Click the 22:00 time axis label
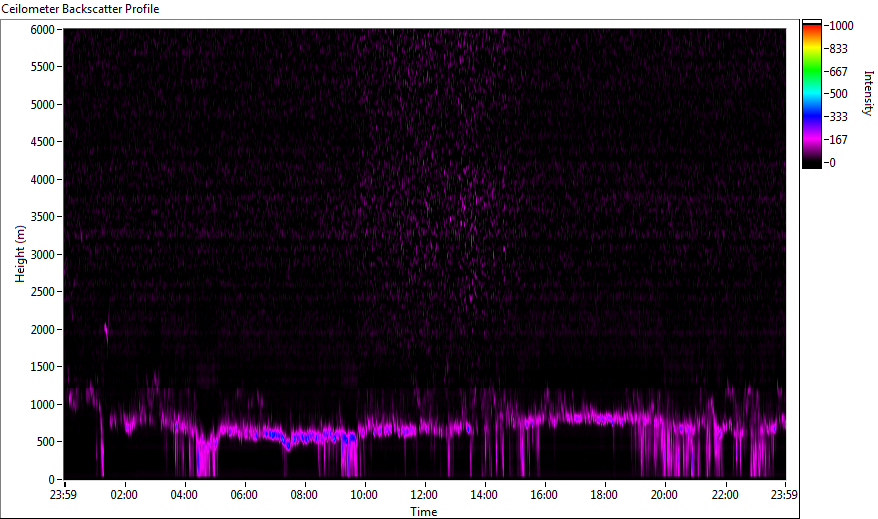 pyautogui.click(x=725, y=495)
